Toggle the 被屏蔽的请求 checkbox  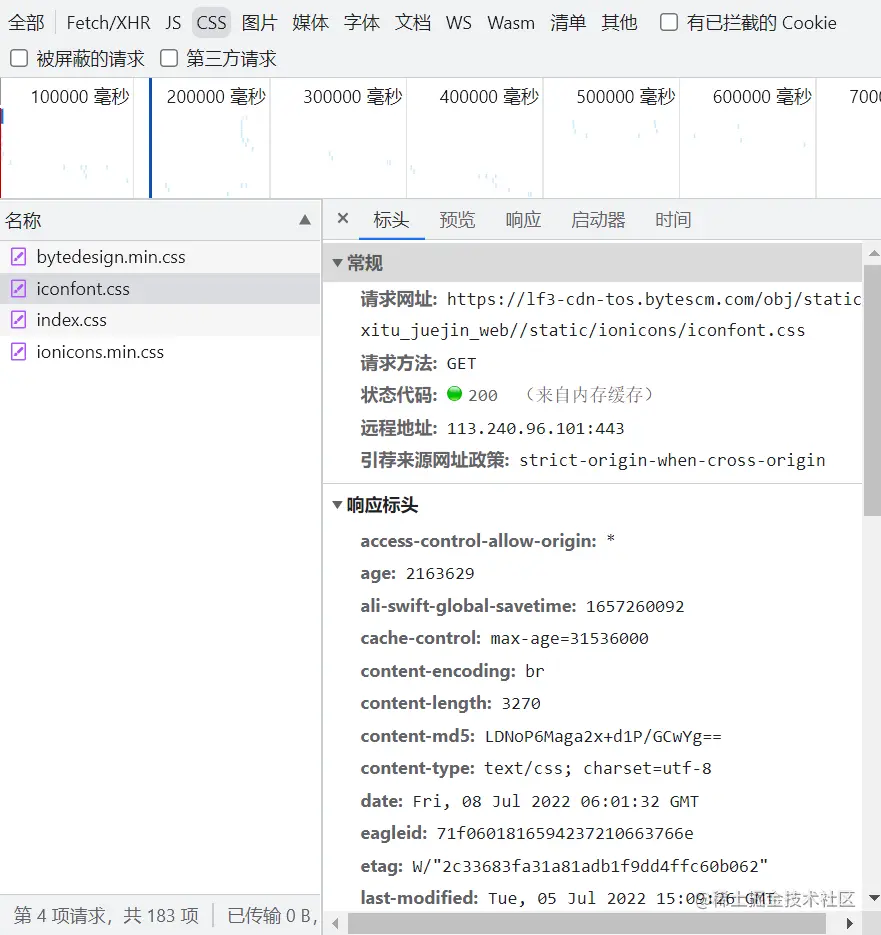(x=19, y=58)
